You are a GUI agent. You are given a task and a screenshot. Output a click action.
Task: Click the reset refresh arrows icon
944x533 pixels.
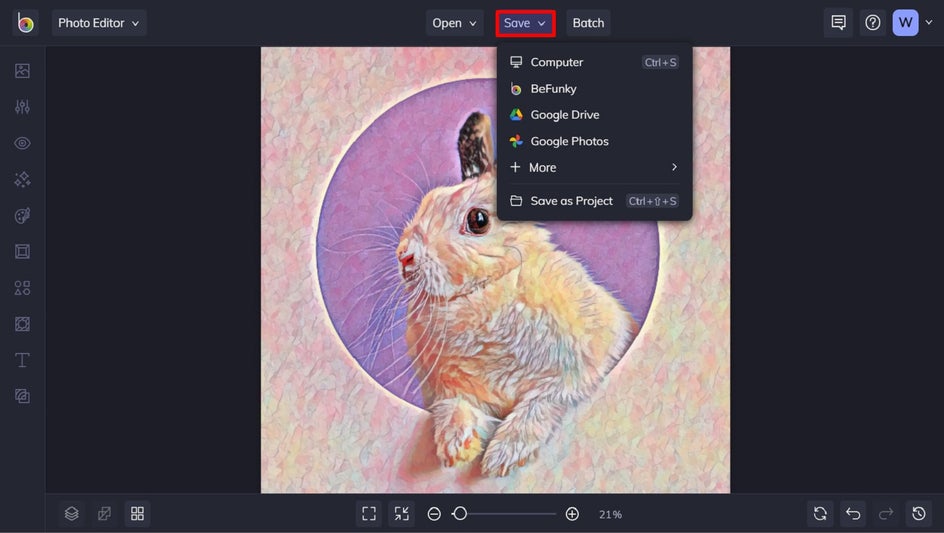pos(820,514)
